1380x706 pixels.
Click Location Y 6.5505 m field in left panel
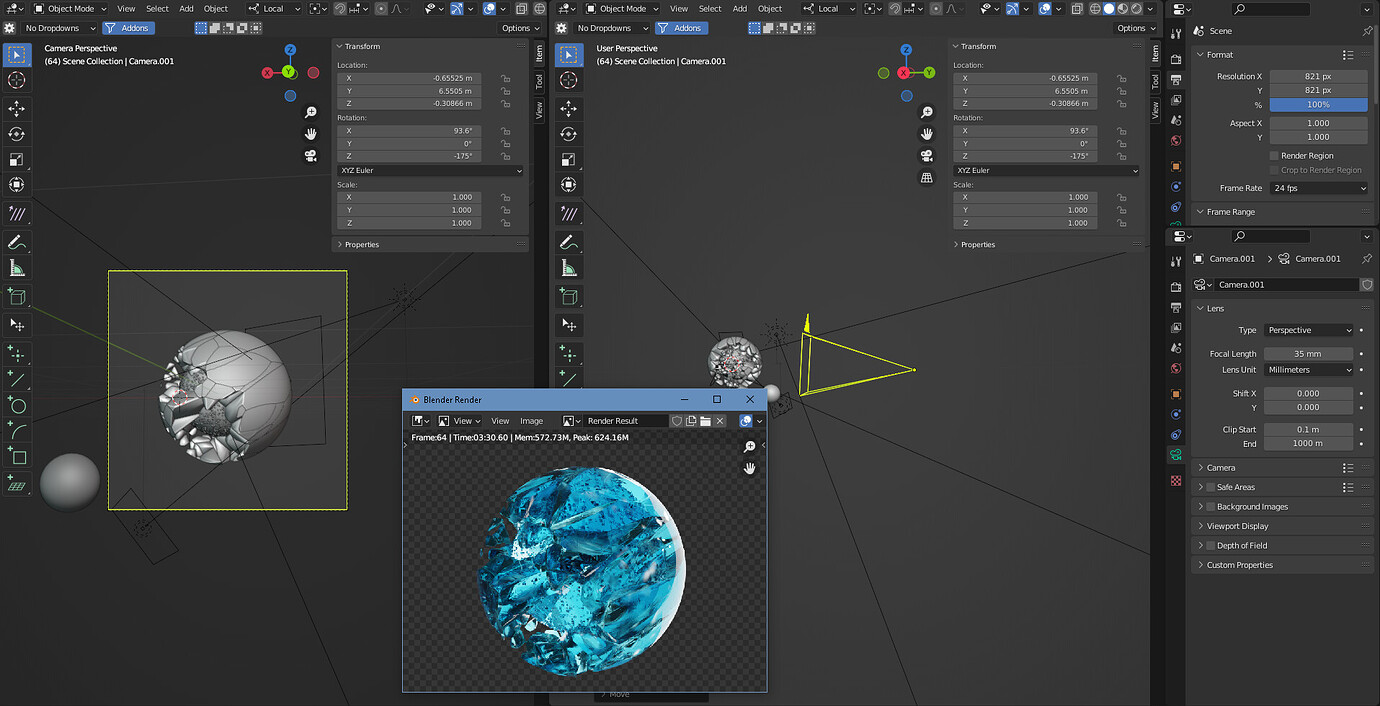[410, 91]
